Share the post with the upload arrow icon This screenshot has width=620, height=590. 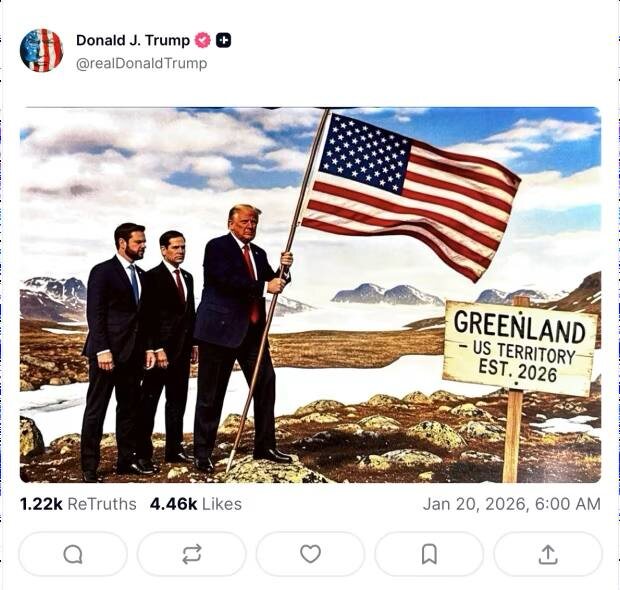click(548, 554)
